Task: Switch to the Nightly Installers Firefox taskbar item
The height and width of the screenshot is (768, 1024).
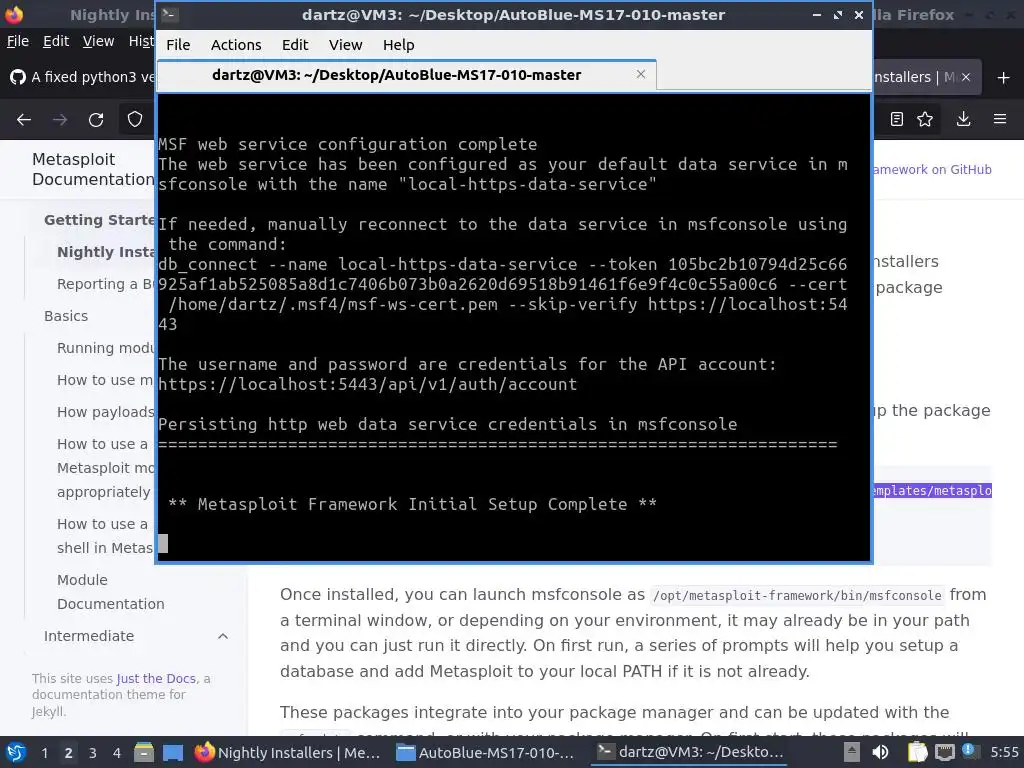Action: coord(287,752)
